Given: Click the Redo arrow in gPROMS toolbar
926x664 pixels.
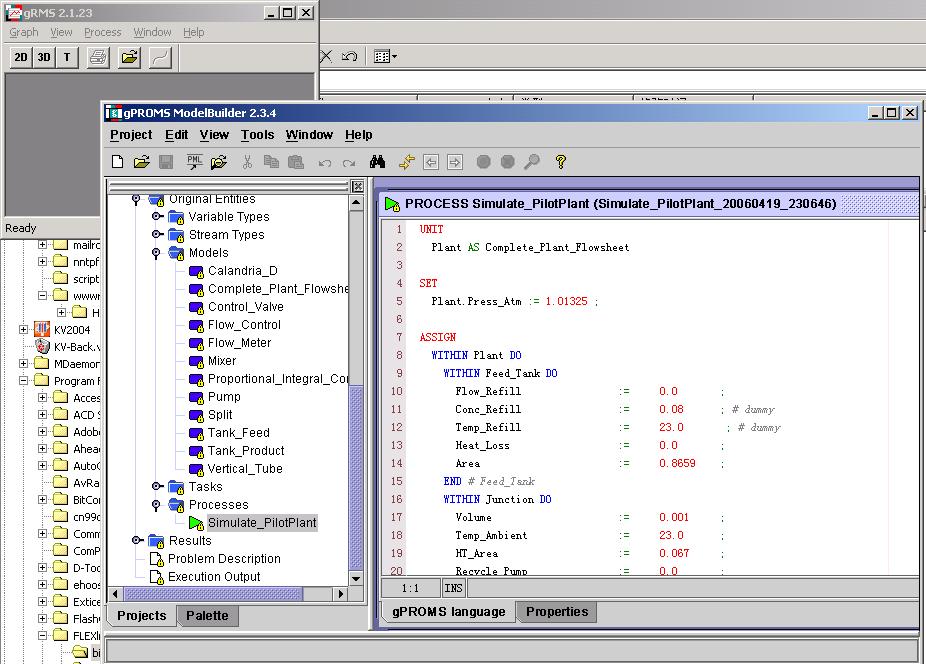Looking at the screenshot, I should click(x=349, y=162).
